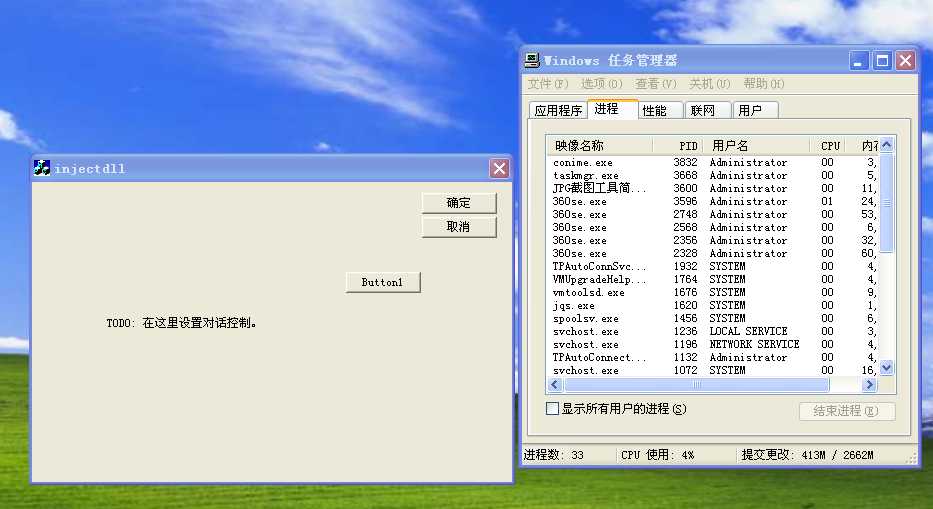Image resolution: width=933 pixels, height=509 pixels.
Task: Click the horizontal scroll left arrow
Action: (555, 385)
